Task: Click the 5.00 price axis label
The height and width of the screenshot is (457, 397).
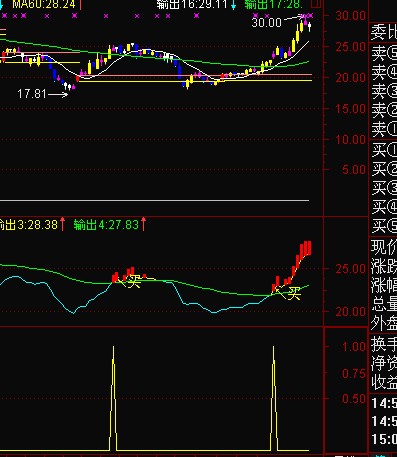Action: pos(354,170)
